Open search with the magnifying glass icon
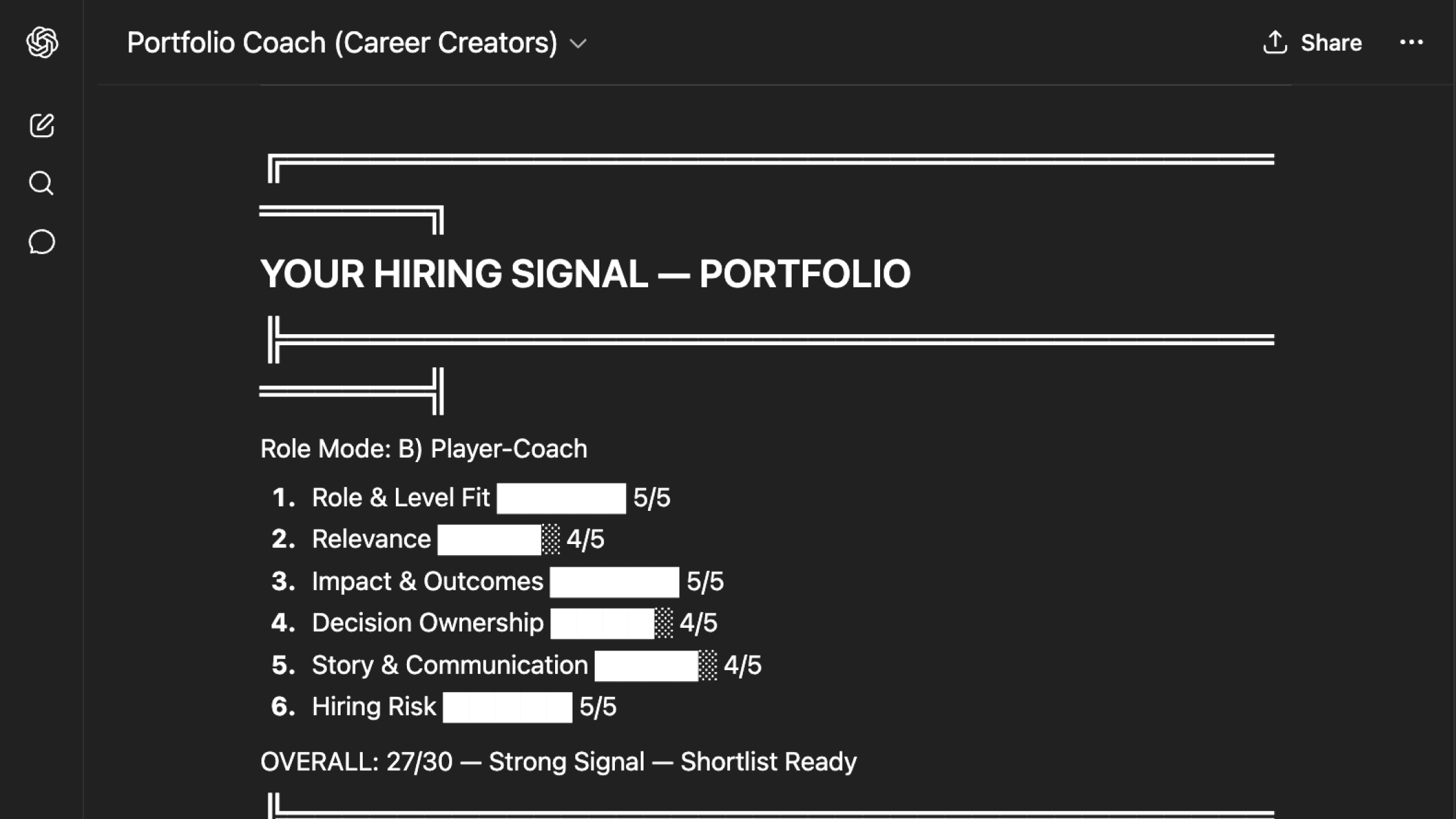Image resolution: width=1456 pixels, height=819 pixels. (x=41, y=183)
